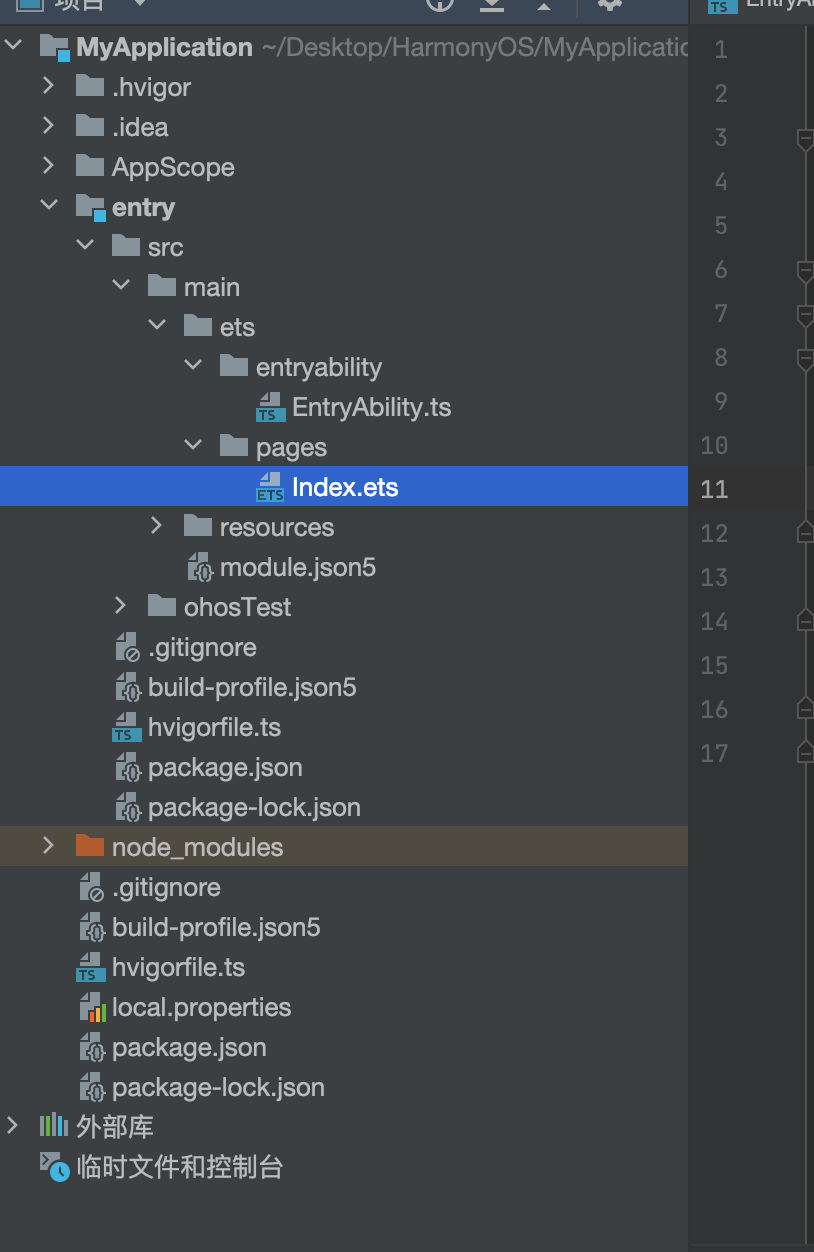This screenshot has width=814, height=1252.
Task: Click the AppScope folder icon
Action: 90,167
